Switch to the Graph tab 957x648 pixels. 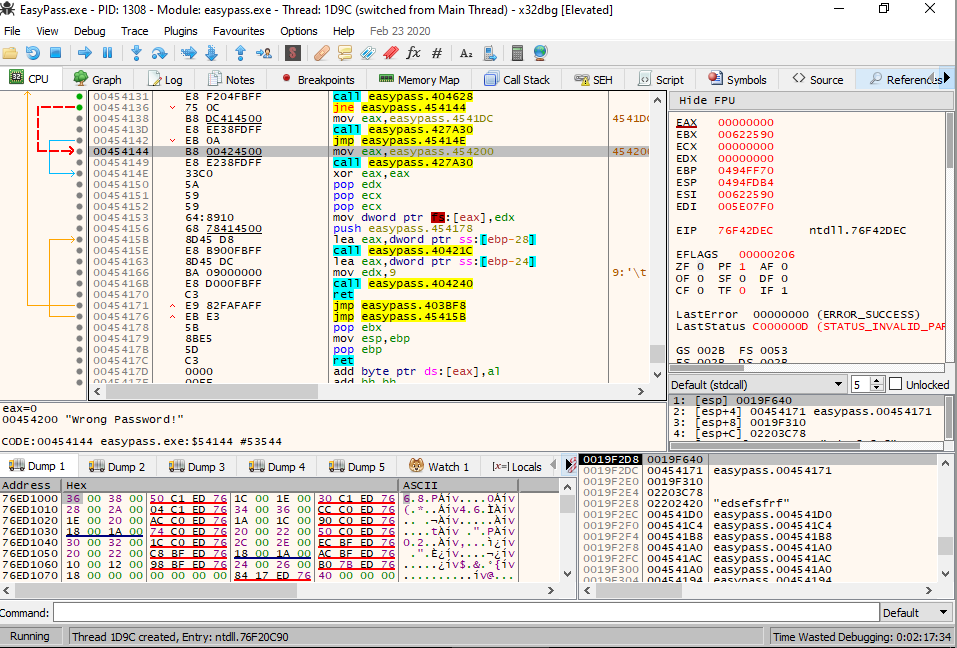[x=98, y=79]
